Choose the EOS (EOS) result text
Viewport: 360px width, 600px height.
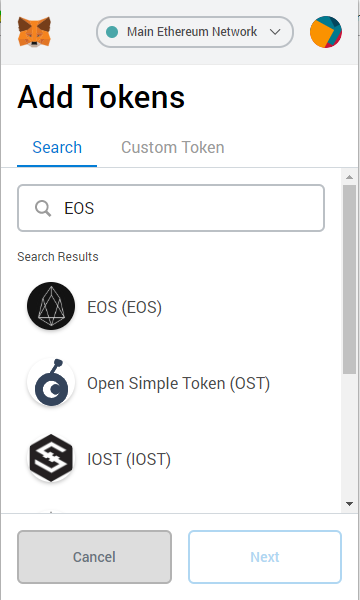pyautogui.click(x=124, y=307)
